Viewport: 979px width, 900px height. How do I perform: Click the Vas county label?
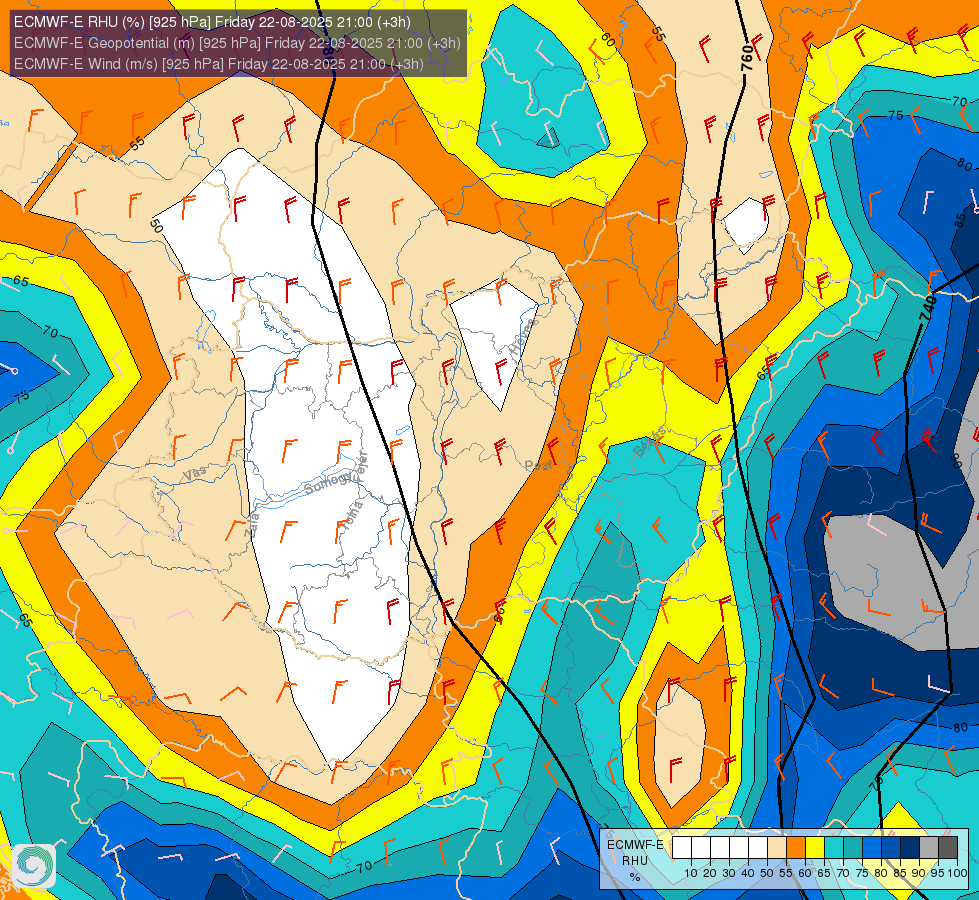pyautogui.click(x=195, y=475)
